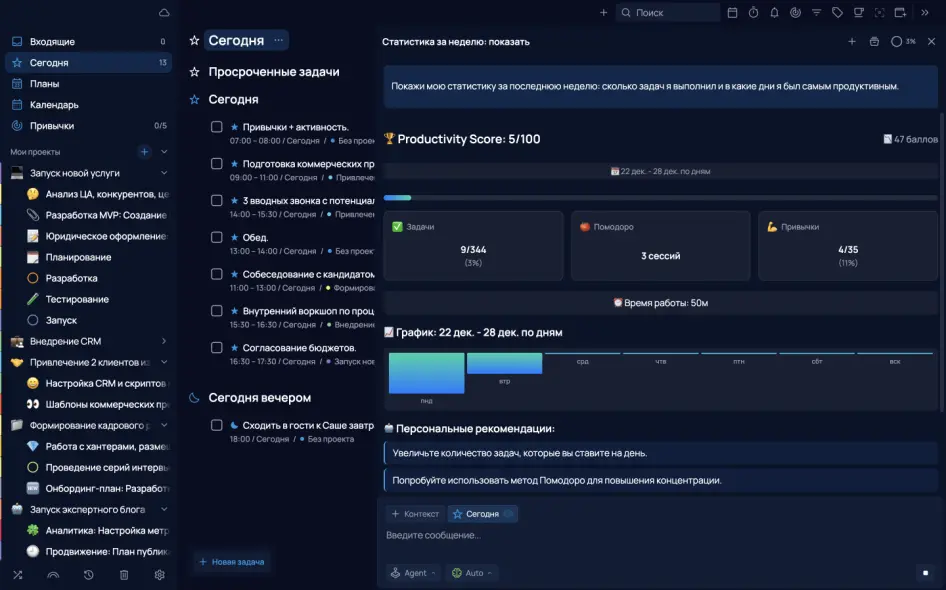Open "Привычки" section in sidebar
This screenshot has width=946, height=590.
pyautogui.click(x=52, y=126)
